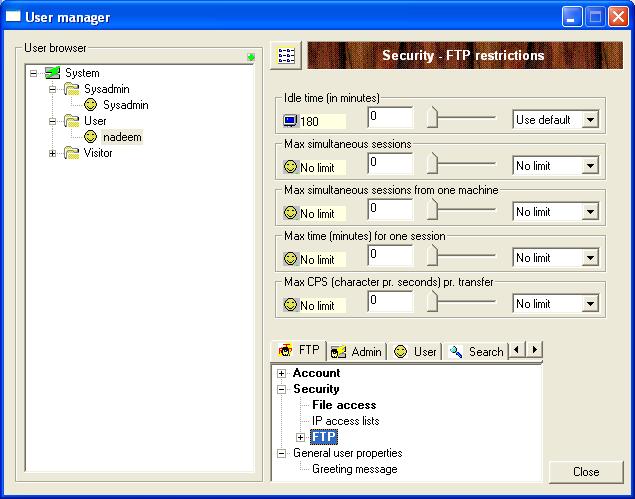Click the Max simultaneous sessions smiley icon
635x499 pixels.
(x=291, y=167)
